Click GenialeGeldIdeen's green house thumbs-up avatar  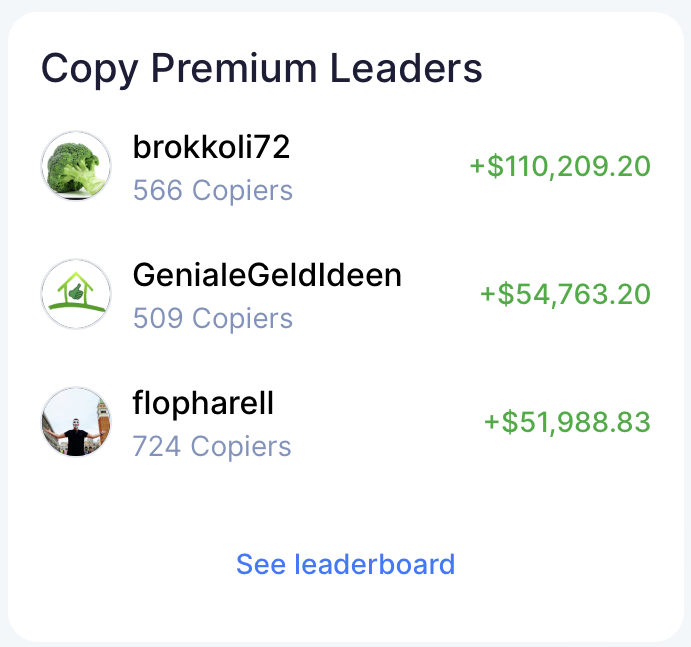(x=76, y=294)
